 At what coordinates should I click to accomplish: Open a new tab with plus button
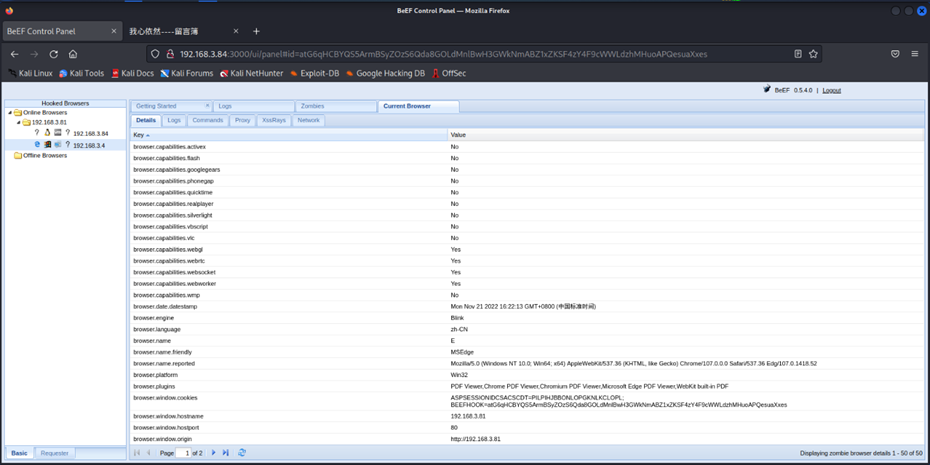coord(256,31)
